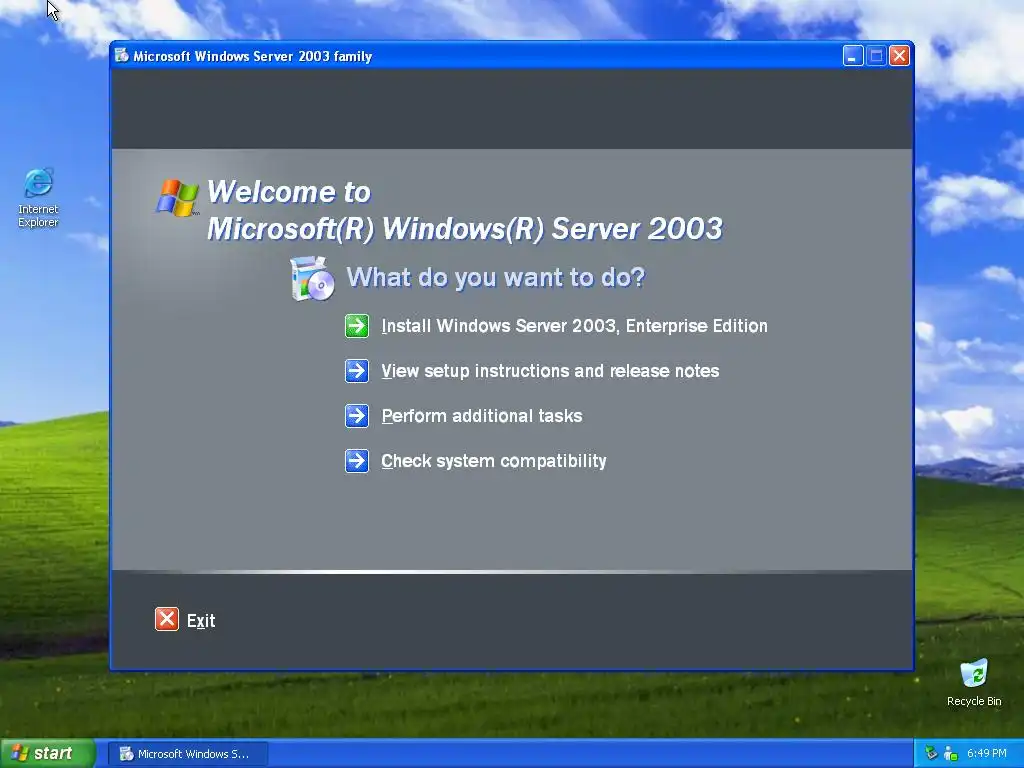This screenshot has height=768, width=1024.
Task: Open Internet Explorer desktop icon
Action: click(38, 197)
